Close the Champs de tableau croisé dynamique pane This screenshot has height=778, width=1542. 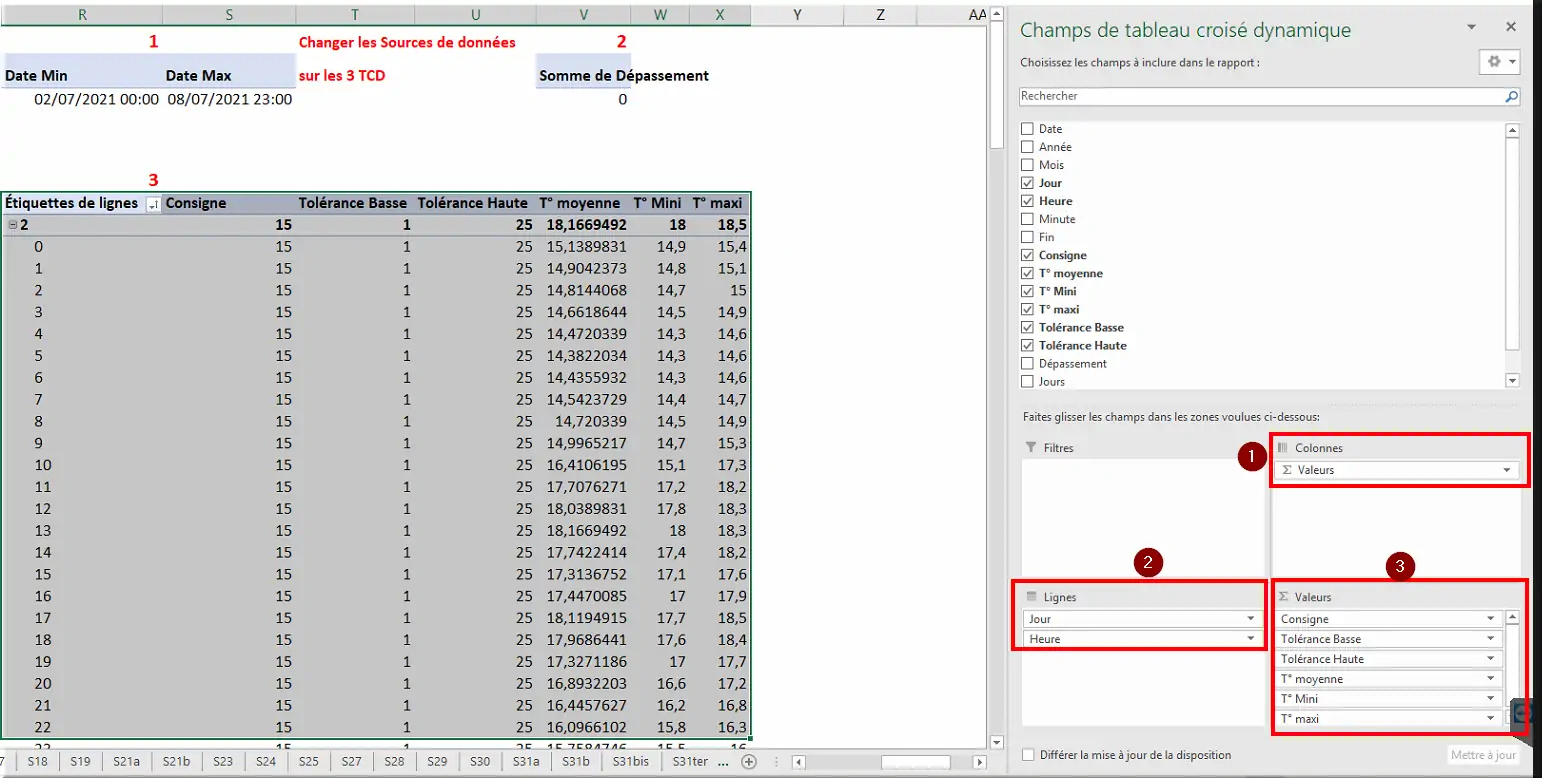(x=1511, y=28)
